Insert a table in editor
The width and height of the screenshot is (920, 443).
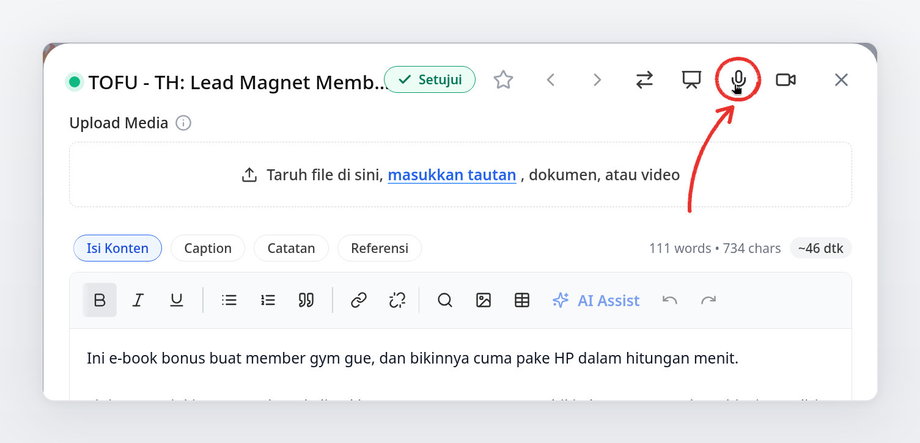(x=522, y=300)
